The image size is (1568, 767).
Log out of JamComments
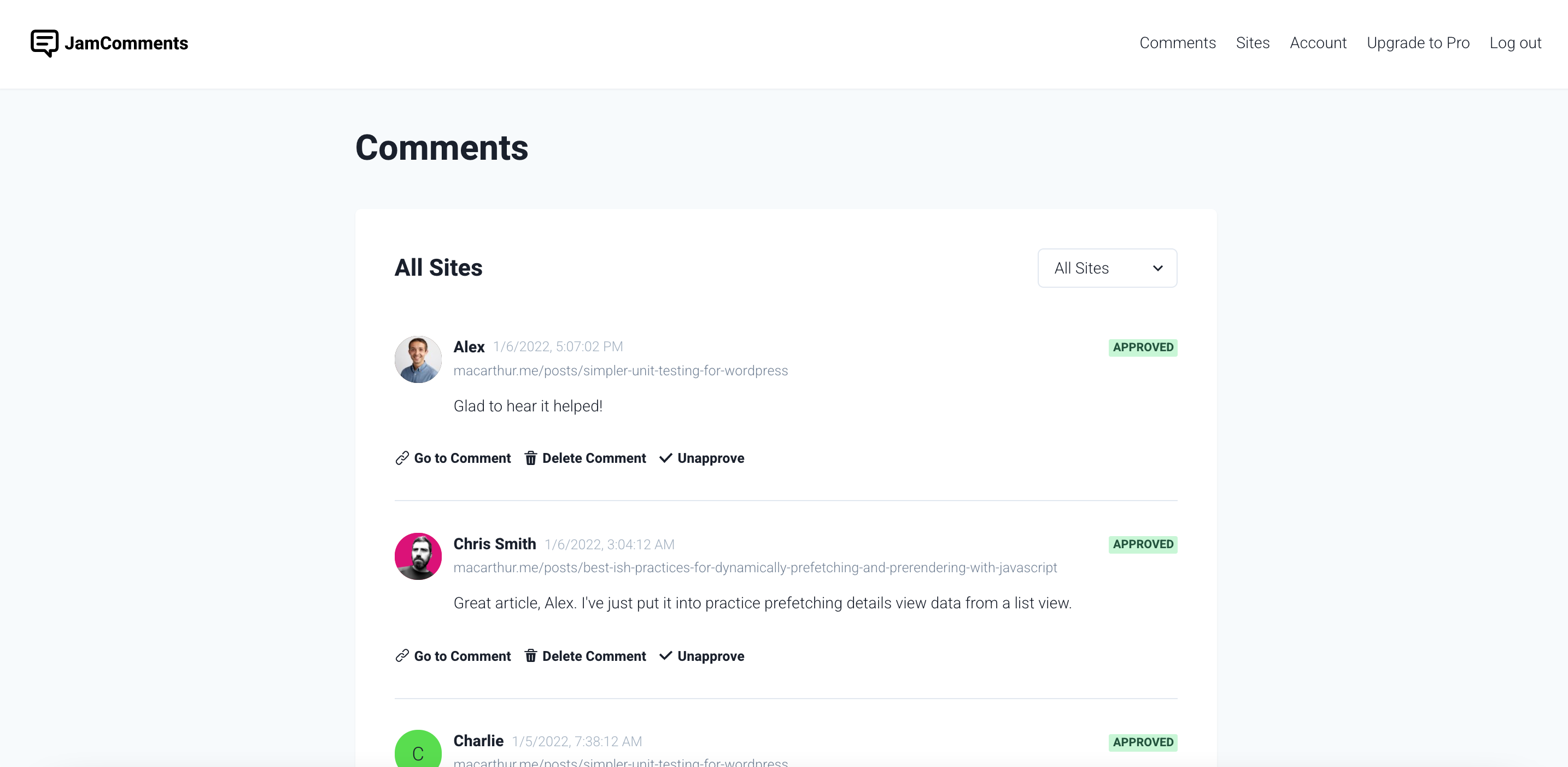[x=1515, y=43]
